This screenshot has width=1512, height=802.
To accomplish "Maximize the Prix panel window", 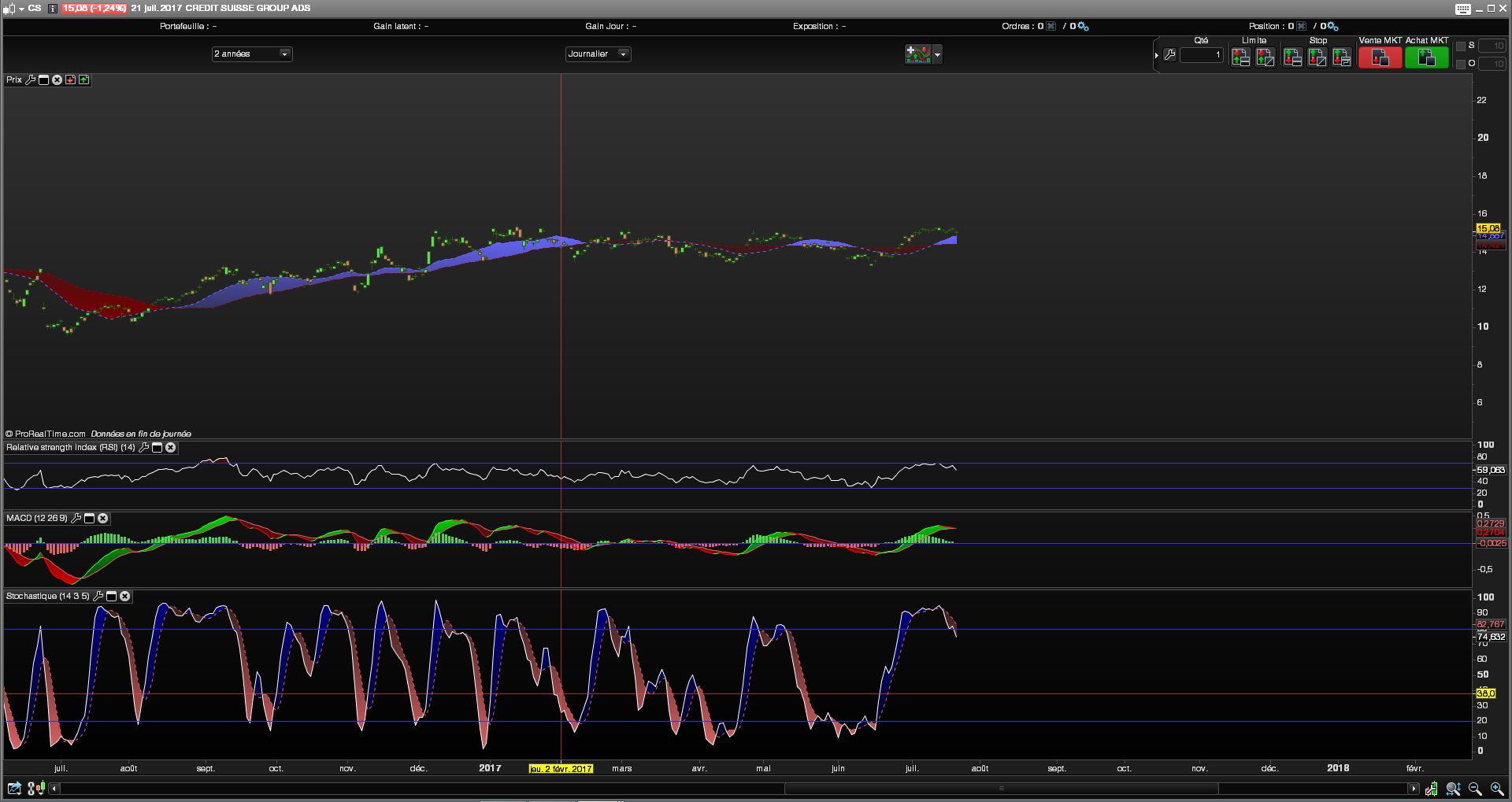I will [44, 79].
